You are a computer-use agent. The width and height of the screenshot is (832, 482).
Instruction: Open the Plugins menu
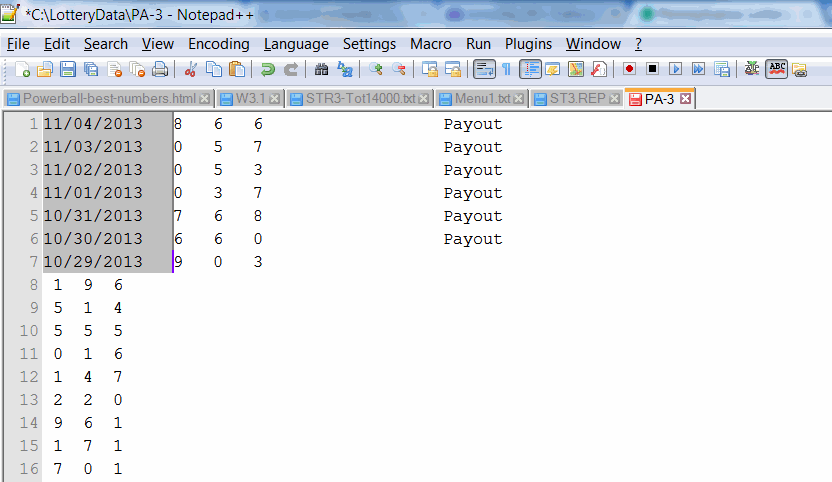coord(528,44)
